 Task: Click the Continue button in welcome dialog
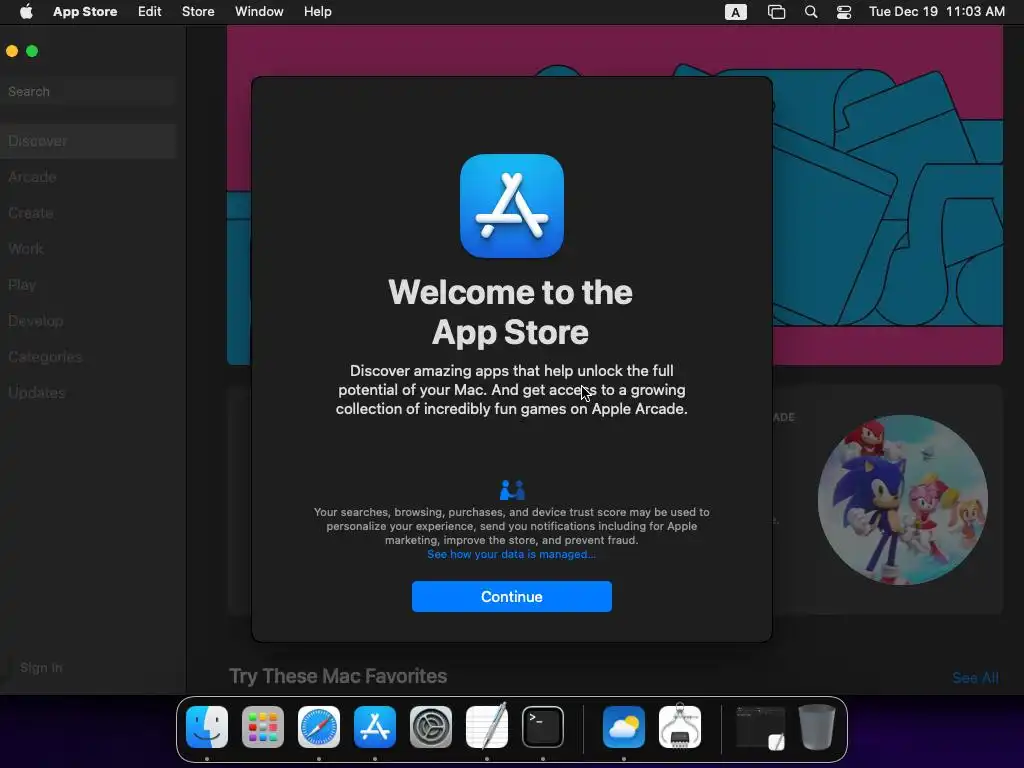coord(511,596)
